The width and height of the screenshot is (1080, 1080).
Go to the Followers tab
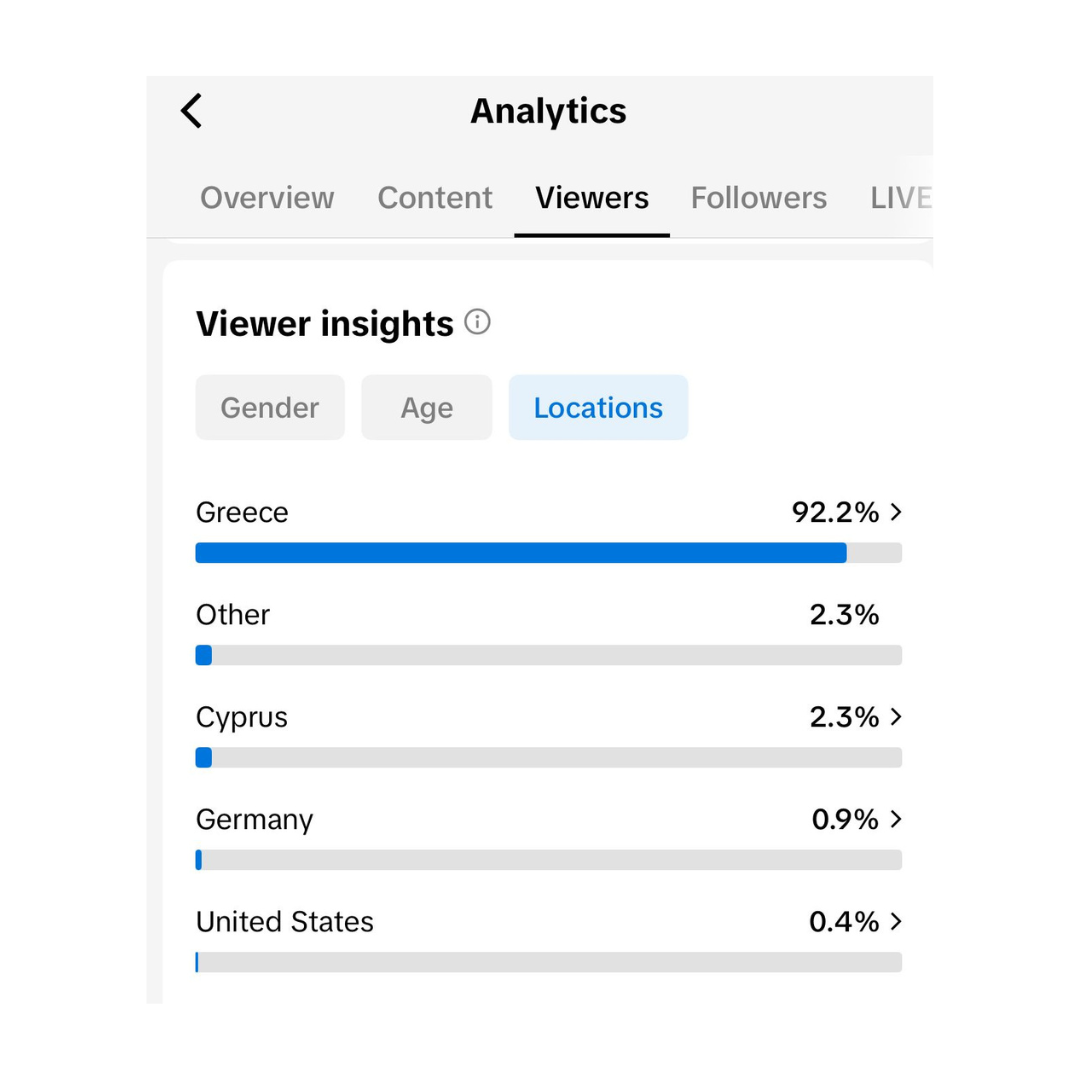click(x=759, y=198)
